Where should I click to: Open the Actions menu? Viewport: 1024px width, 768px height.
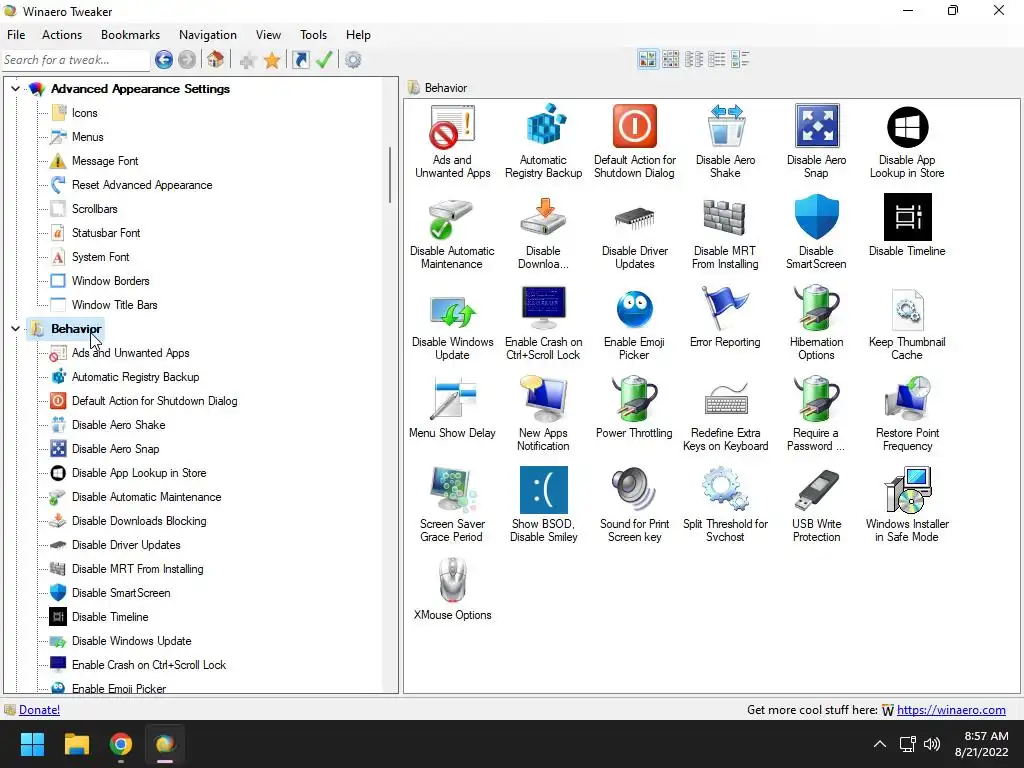62,35
